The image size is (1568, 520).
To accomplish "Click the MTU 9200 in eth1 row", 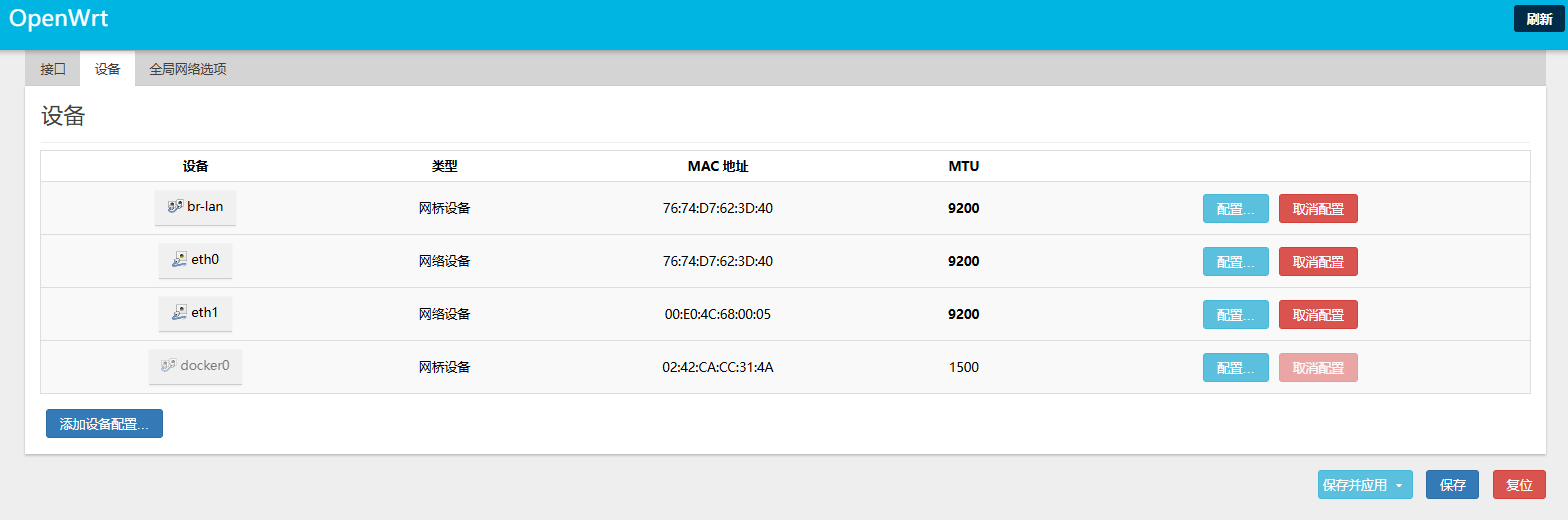I will click(x=964, y=314).
